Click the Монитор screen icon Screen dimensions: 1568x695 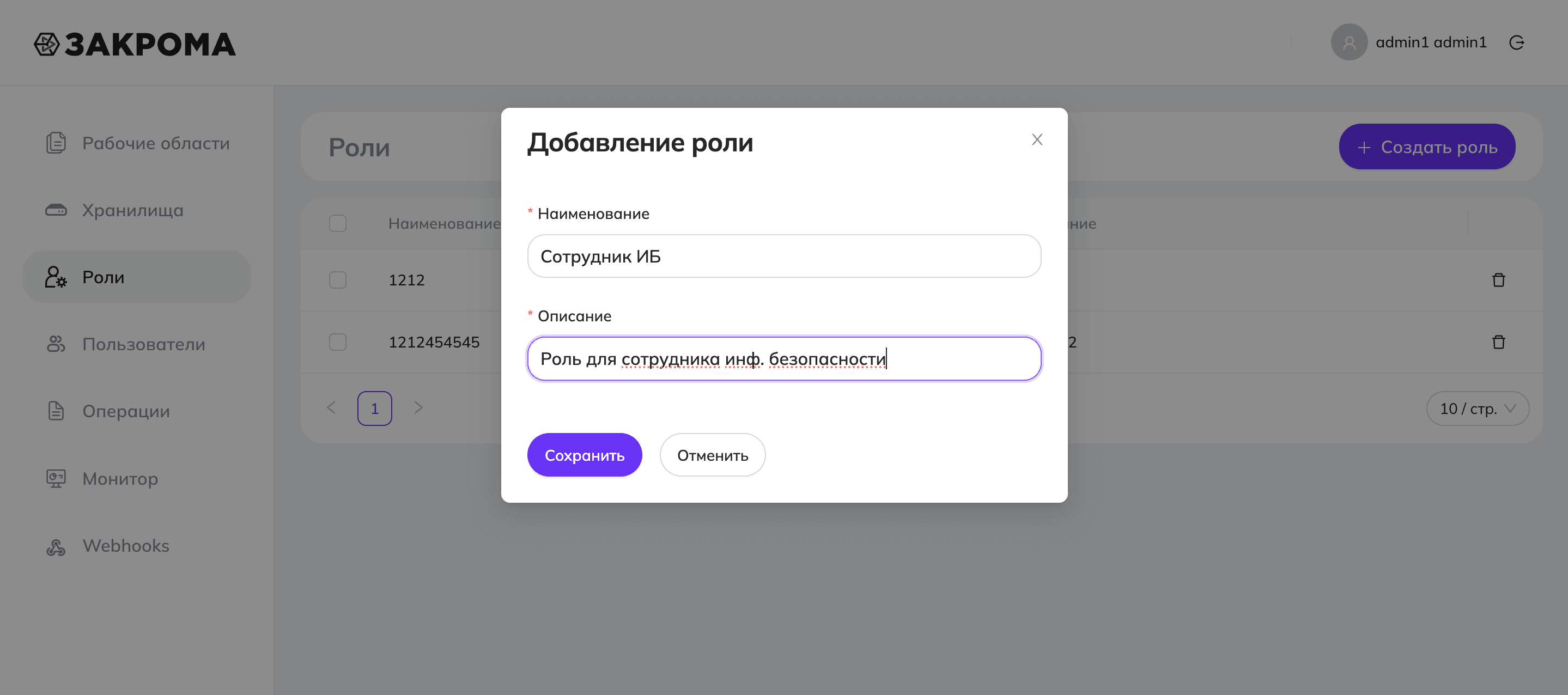tap(56, 478)
